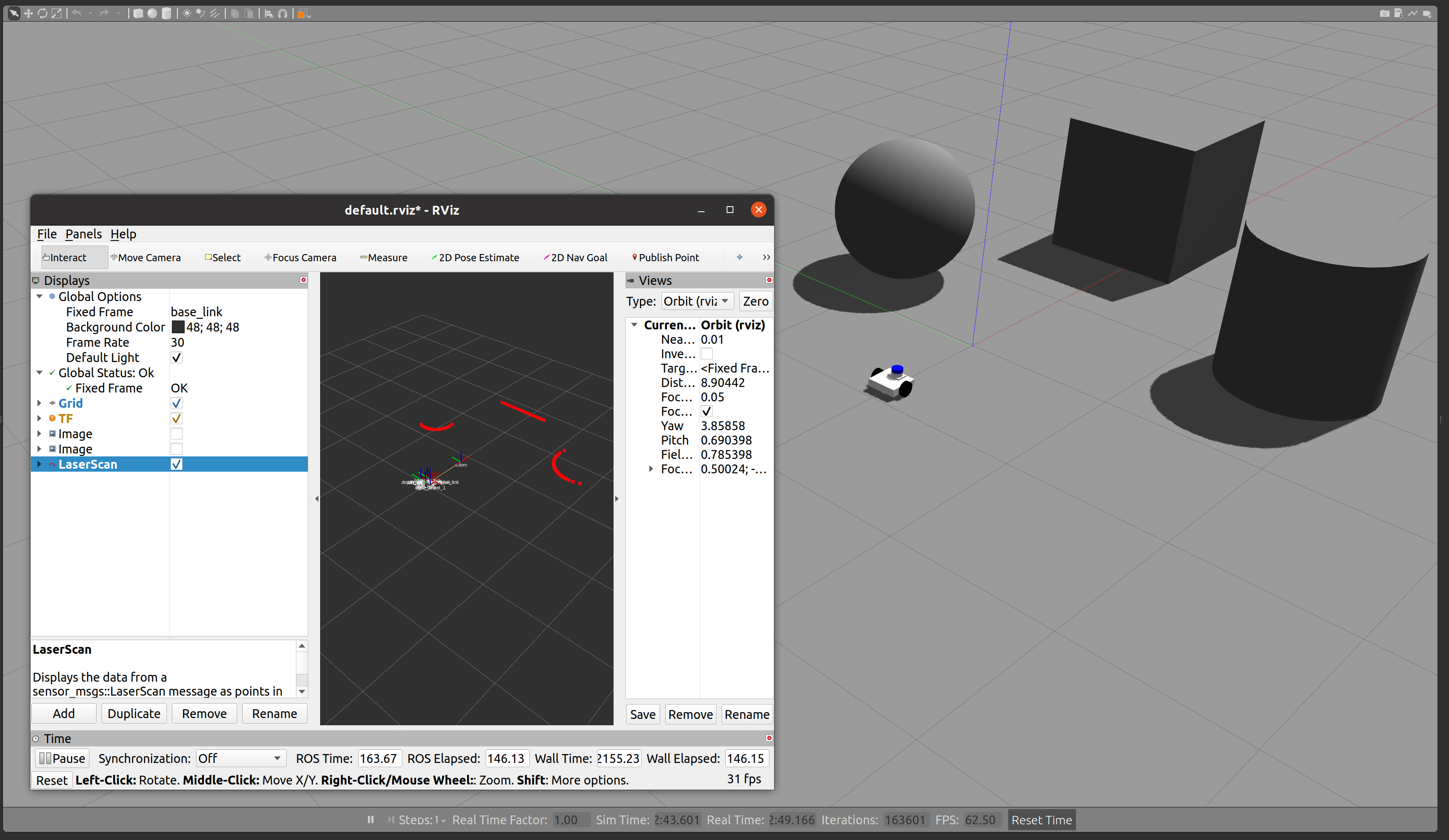Select the Gazebo translate mode tool

pyautogui.click(x=28, y=13)
